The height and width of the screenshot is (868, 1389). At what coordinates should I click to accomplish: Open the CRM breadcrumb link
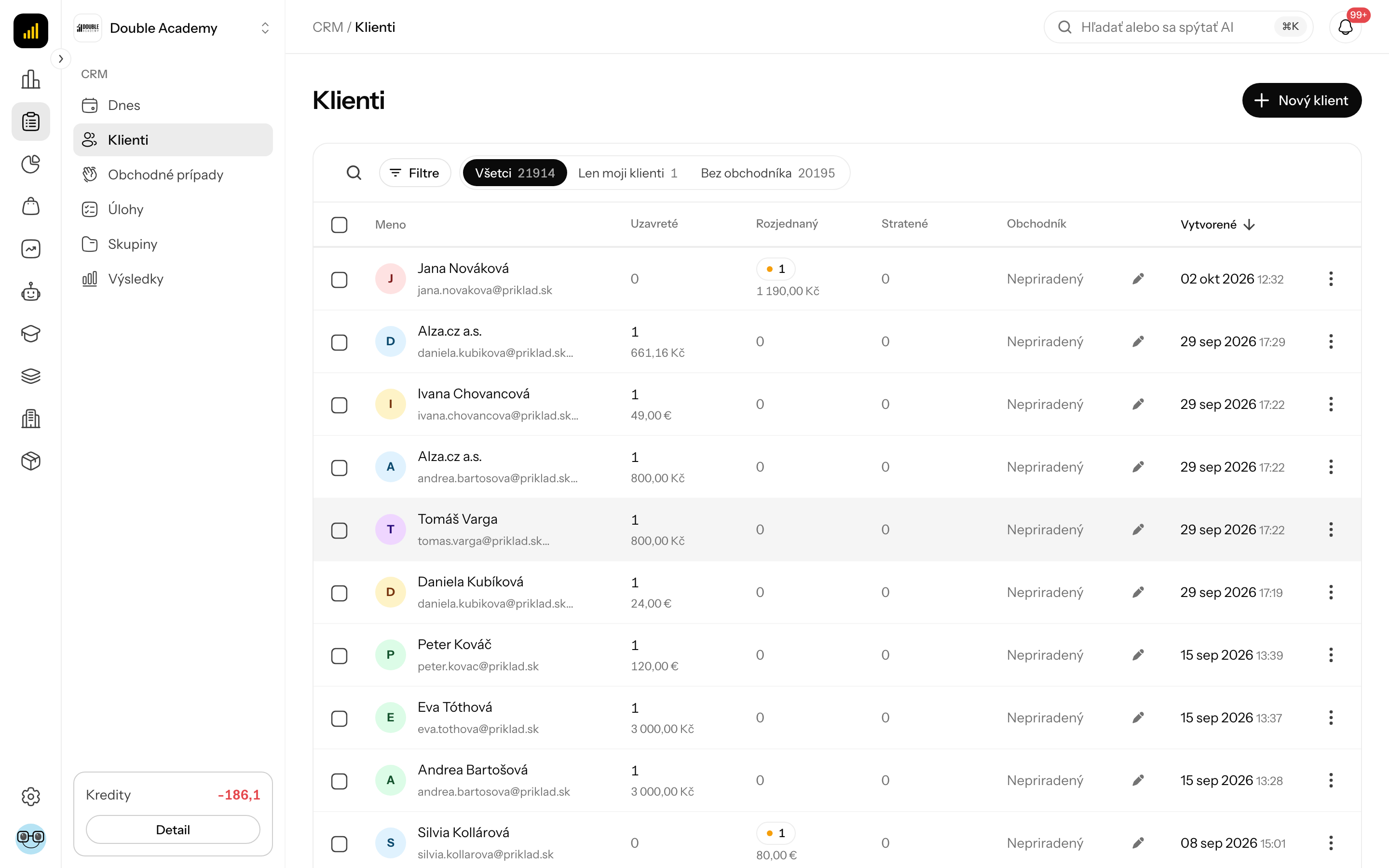coord(328,27)
